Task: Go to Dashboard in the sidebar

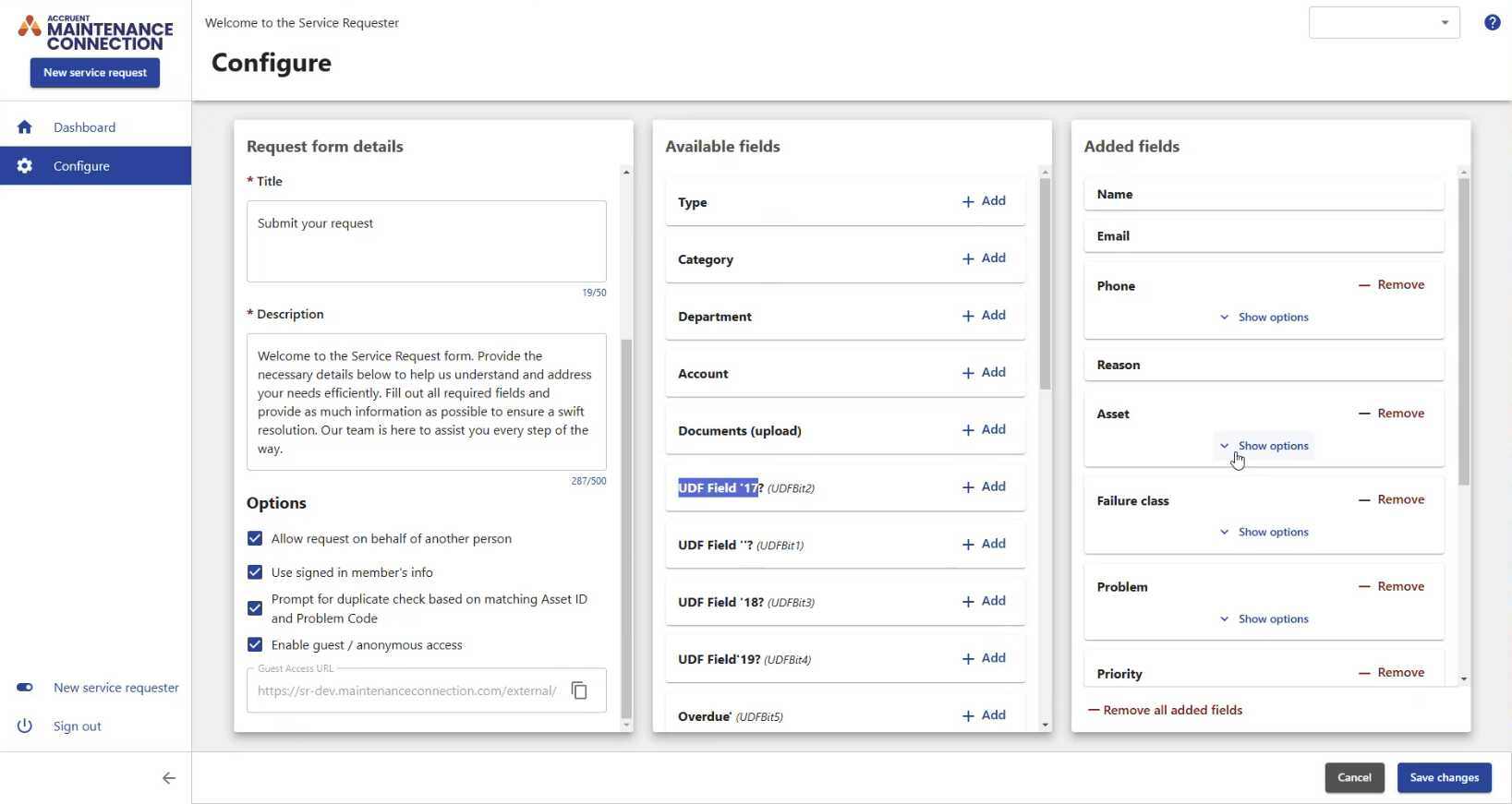Action: point(84,127)
